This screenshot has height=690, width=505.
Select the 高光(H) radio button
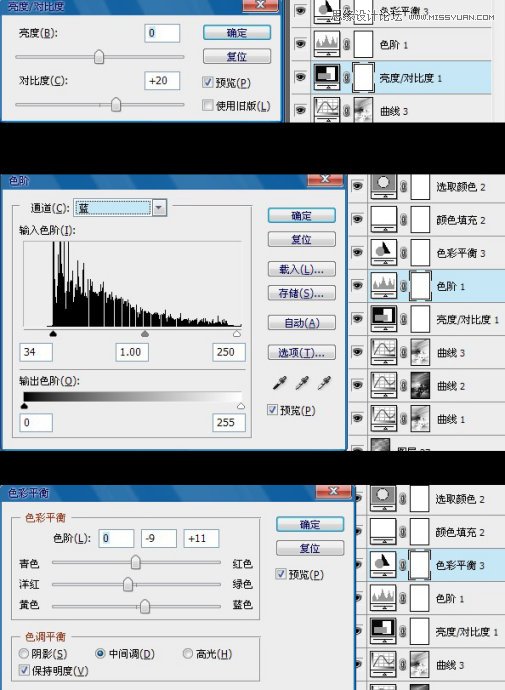click(188, 653)
